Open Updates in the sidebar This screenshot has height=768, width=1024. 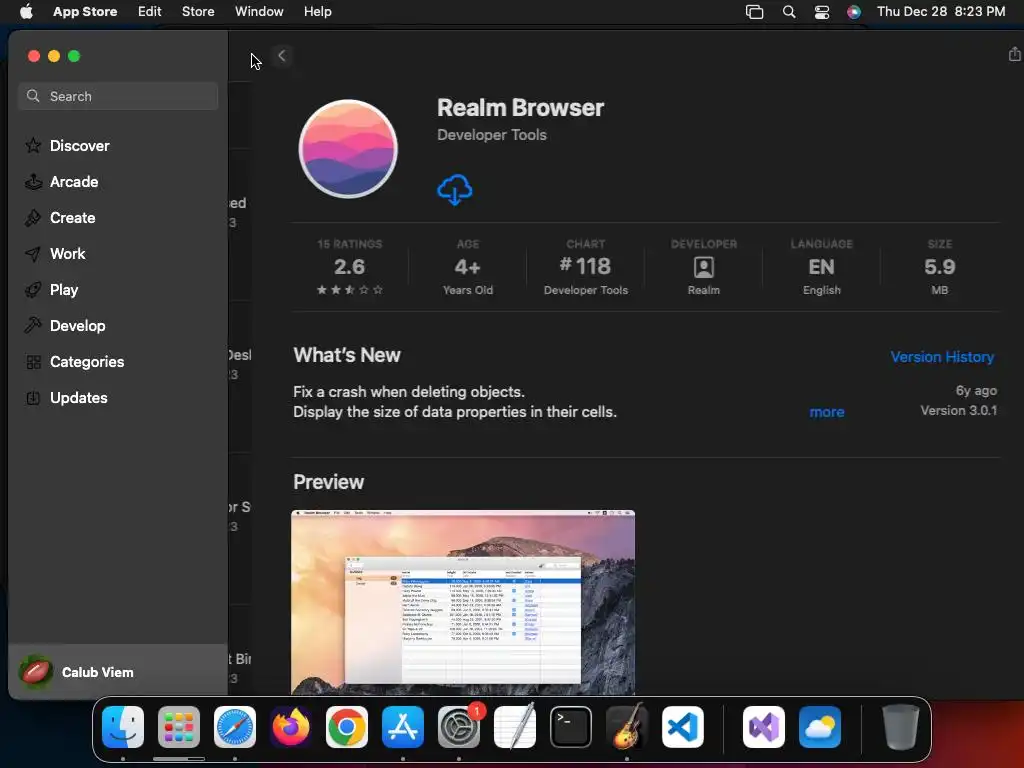[x=78, y=397]
